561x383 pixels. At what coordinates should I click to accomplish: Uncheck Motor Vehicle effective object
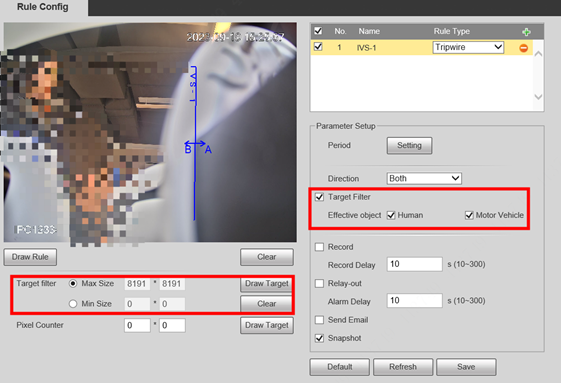pyautogui.click(x=469, y=215)
